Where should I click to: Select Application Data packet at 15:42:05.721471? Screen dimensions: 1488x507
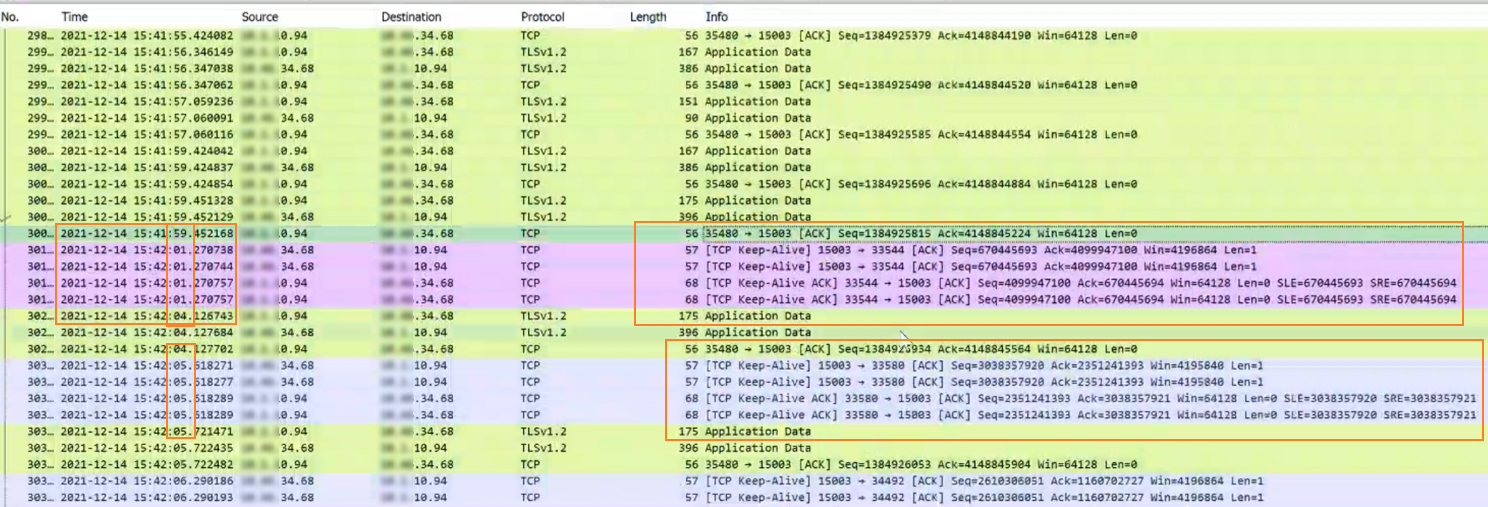744,431
